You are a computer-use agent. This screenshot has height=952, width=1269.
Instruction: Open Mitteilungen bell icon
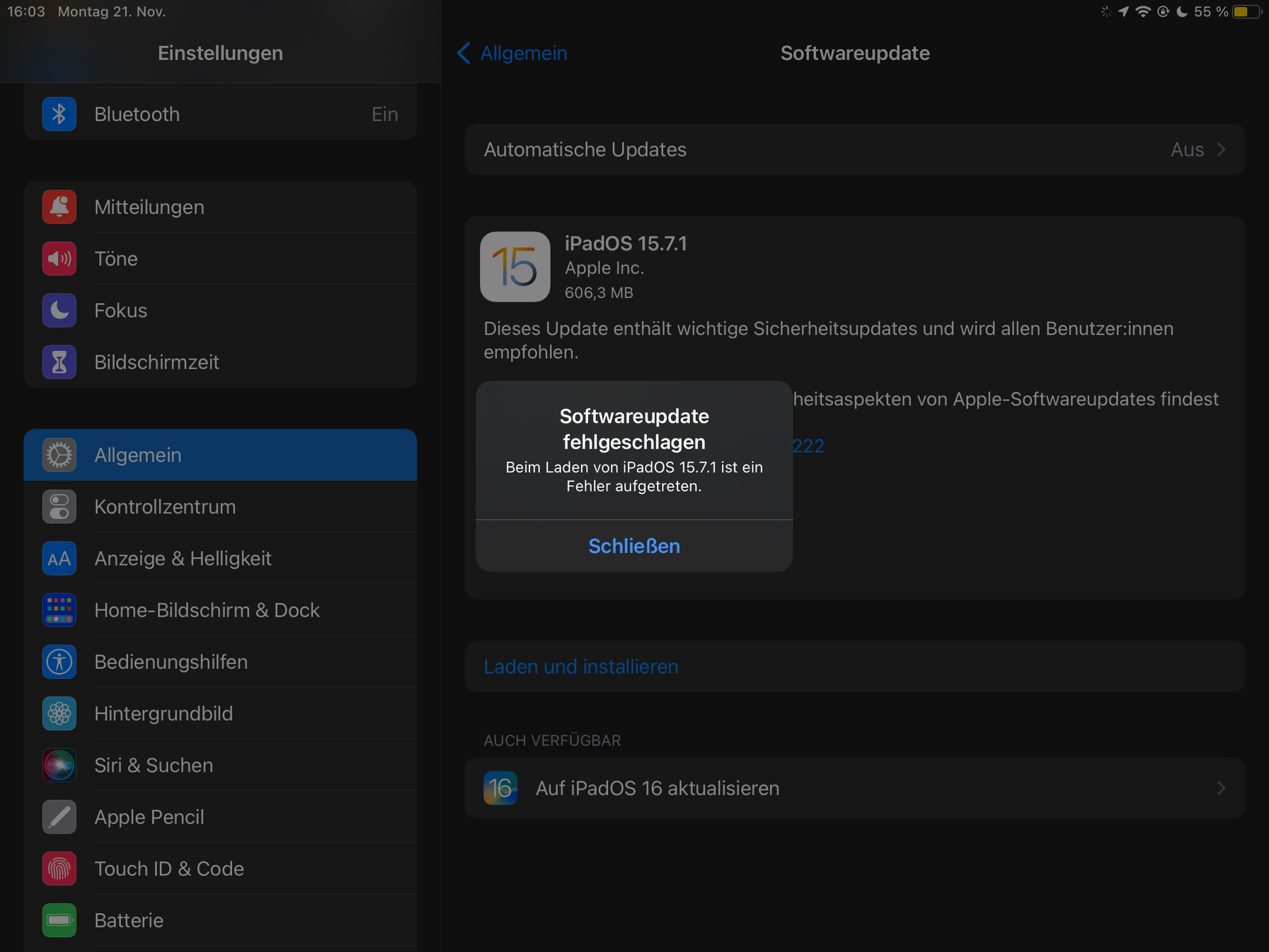tap(59, 207)
